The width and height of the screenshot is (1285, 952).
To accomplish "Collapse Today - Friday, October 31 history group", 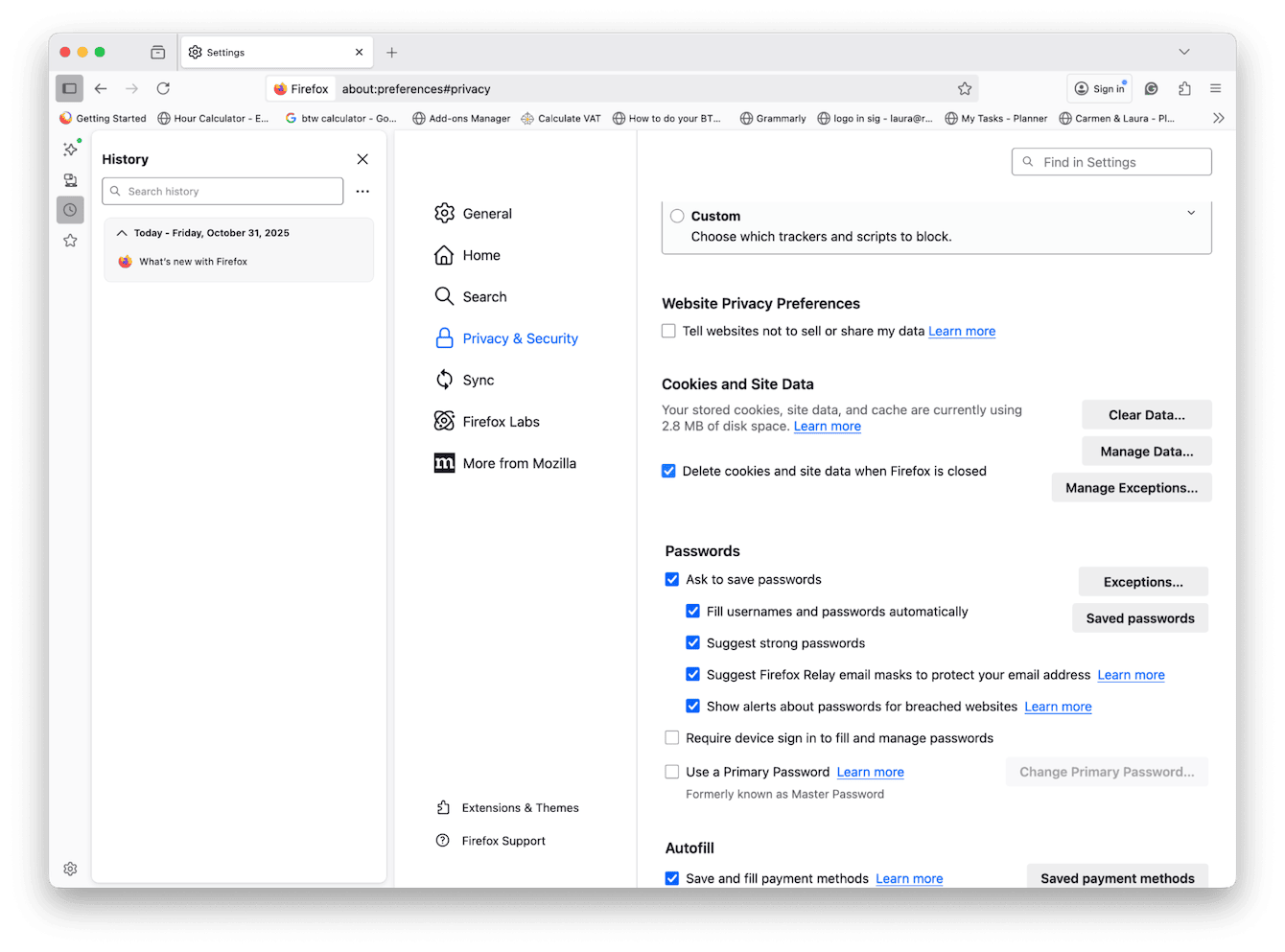I will tap(122, 232).
